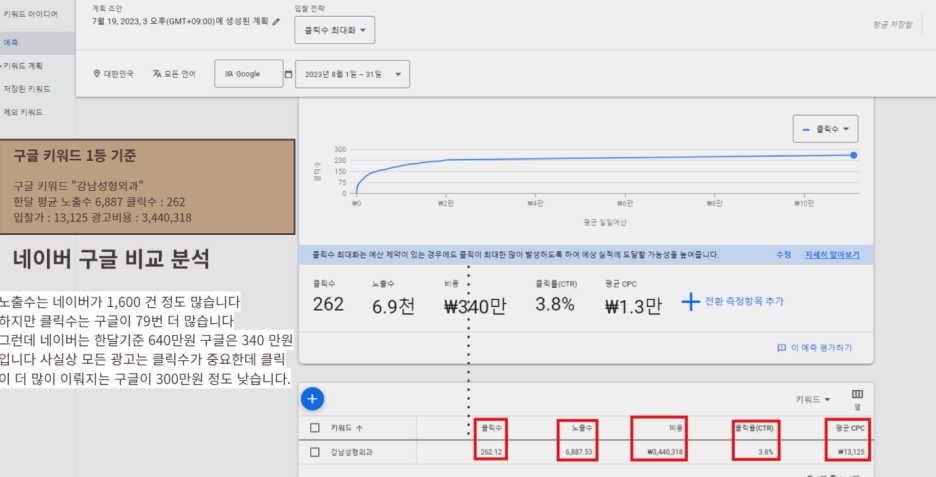Click 모든 언어 language setting
The width and height of the screenshot is (936, 477).
click(180, 74)
